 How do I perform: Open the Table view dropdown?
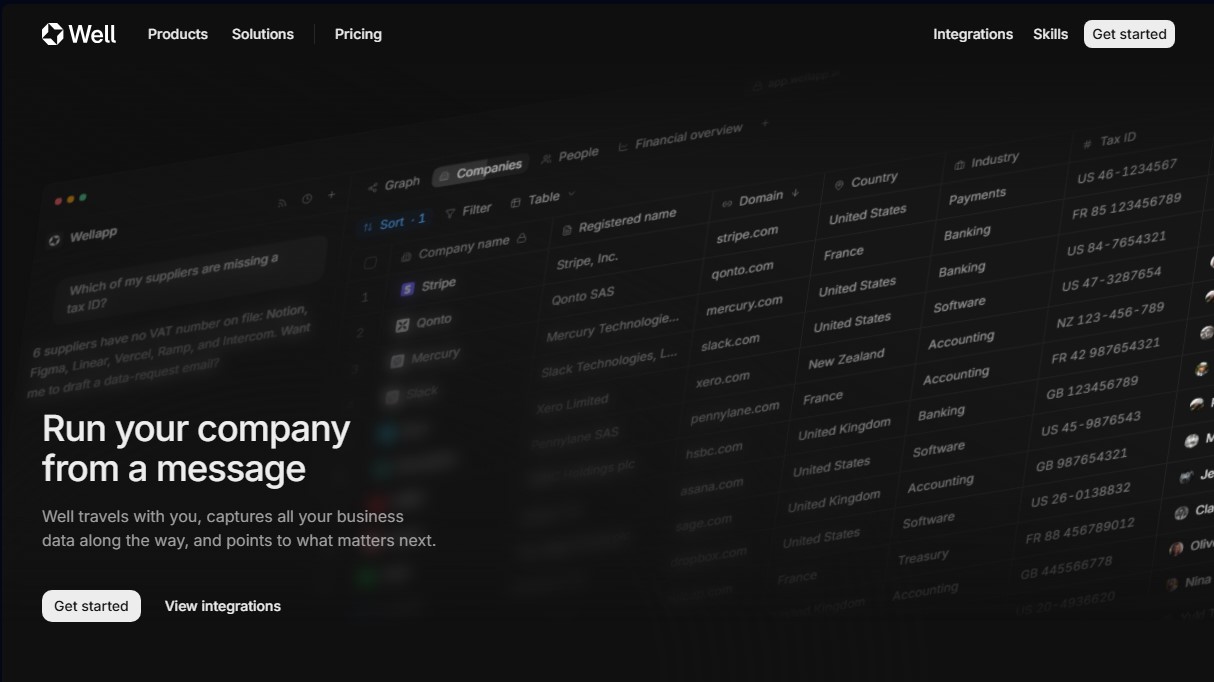coord(543,199)
